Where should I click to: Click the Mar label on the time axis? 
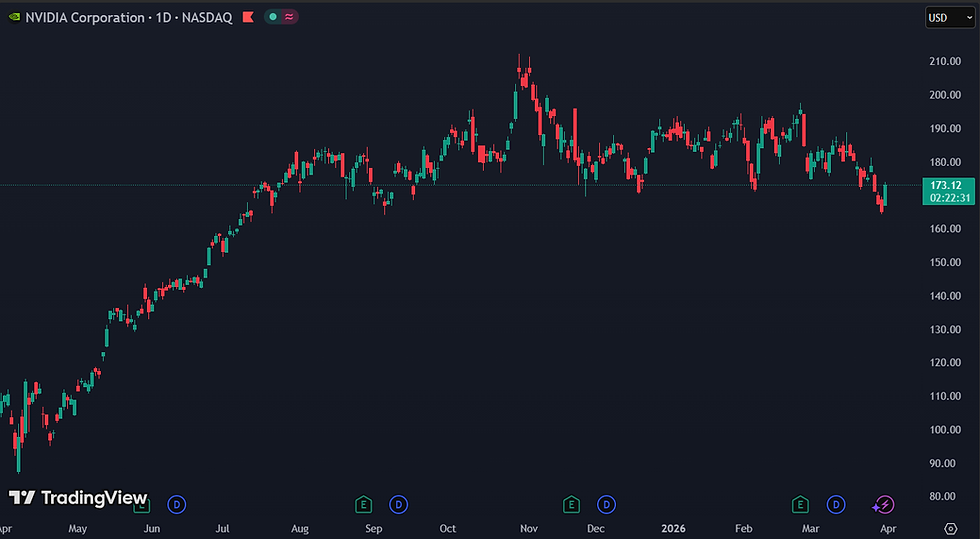tap(811, 529)
